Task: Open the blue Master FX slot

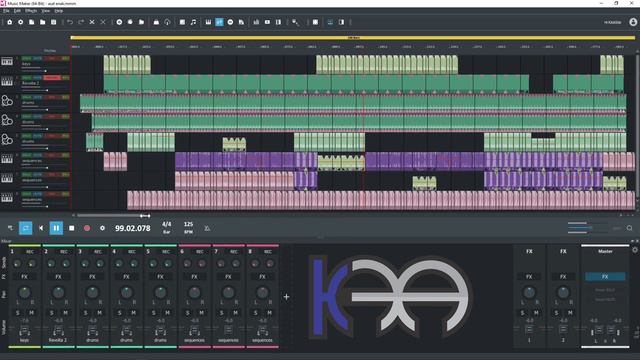Action: [605, 277]
